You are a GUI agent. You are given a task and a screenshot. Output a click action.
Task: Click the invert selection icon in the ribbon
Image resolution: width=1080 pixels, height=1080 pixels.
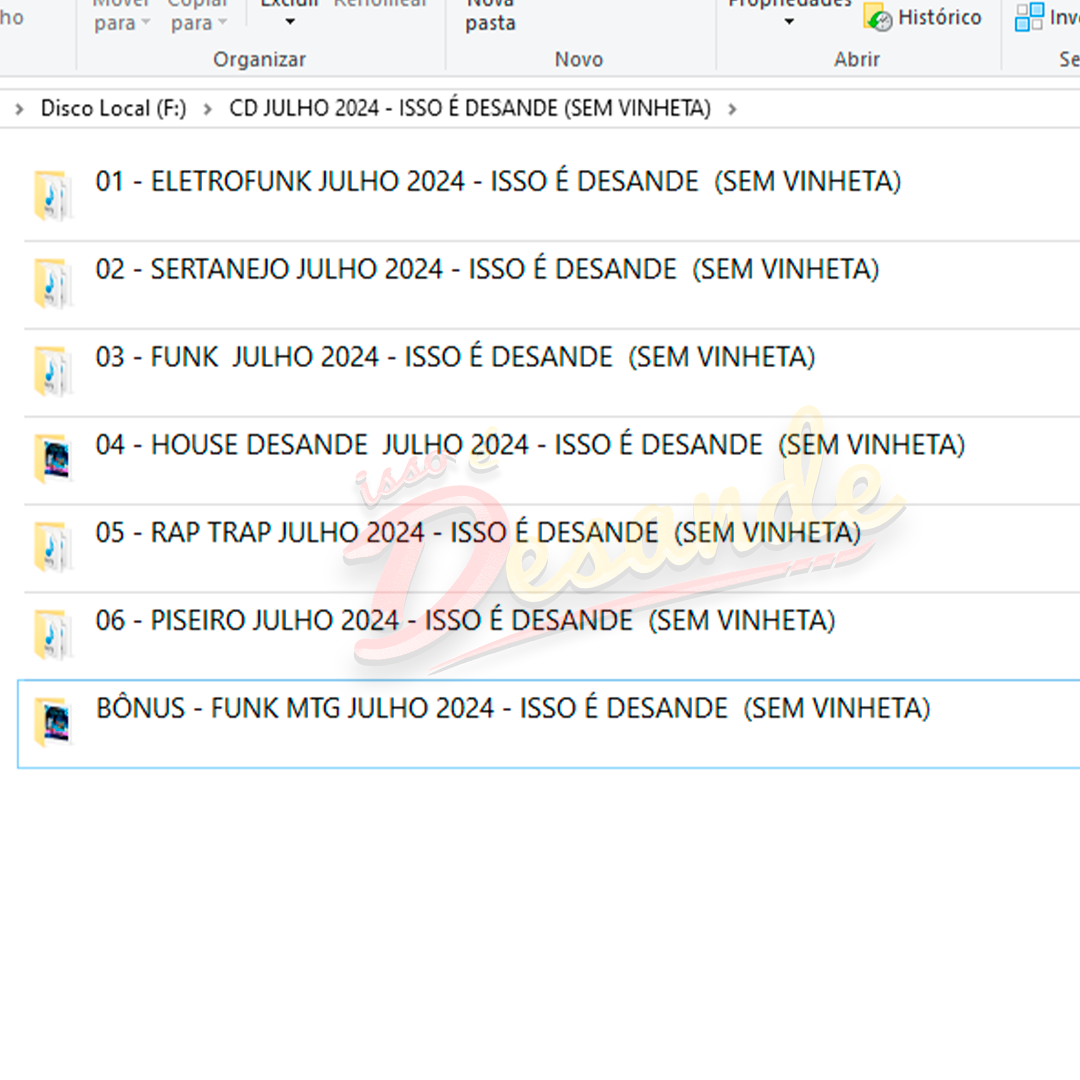pyautogui.click(x=1028, y=17)
